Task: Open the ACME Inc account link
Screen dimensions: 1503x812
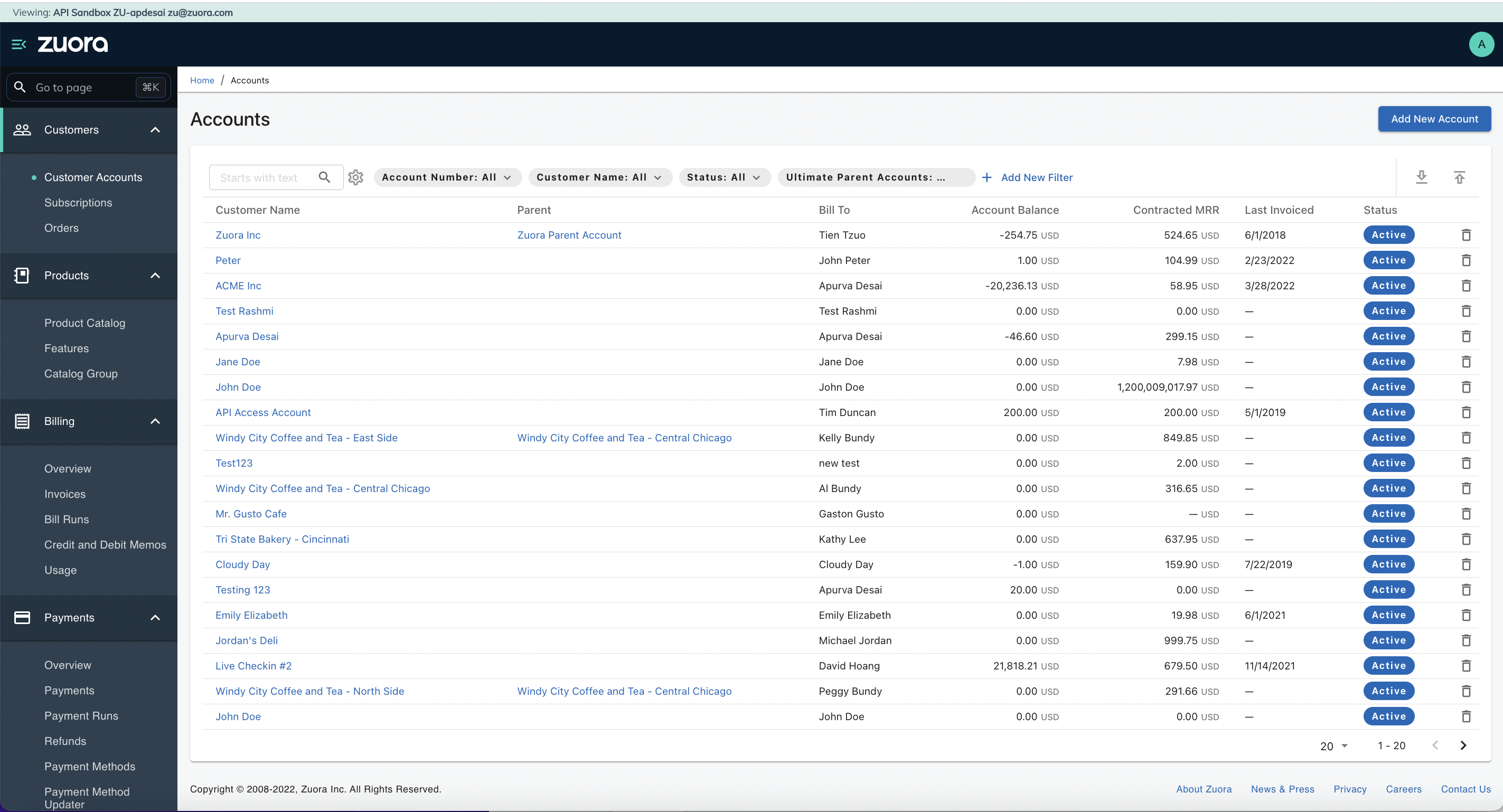Action: coord(238,285)
